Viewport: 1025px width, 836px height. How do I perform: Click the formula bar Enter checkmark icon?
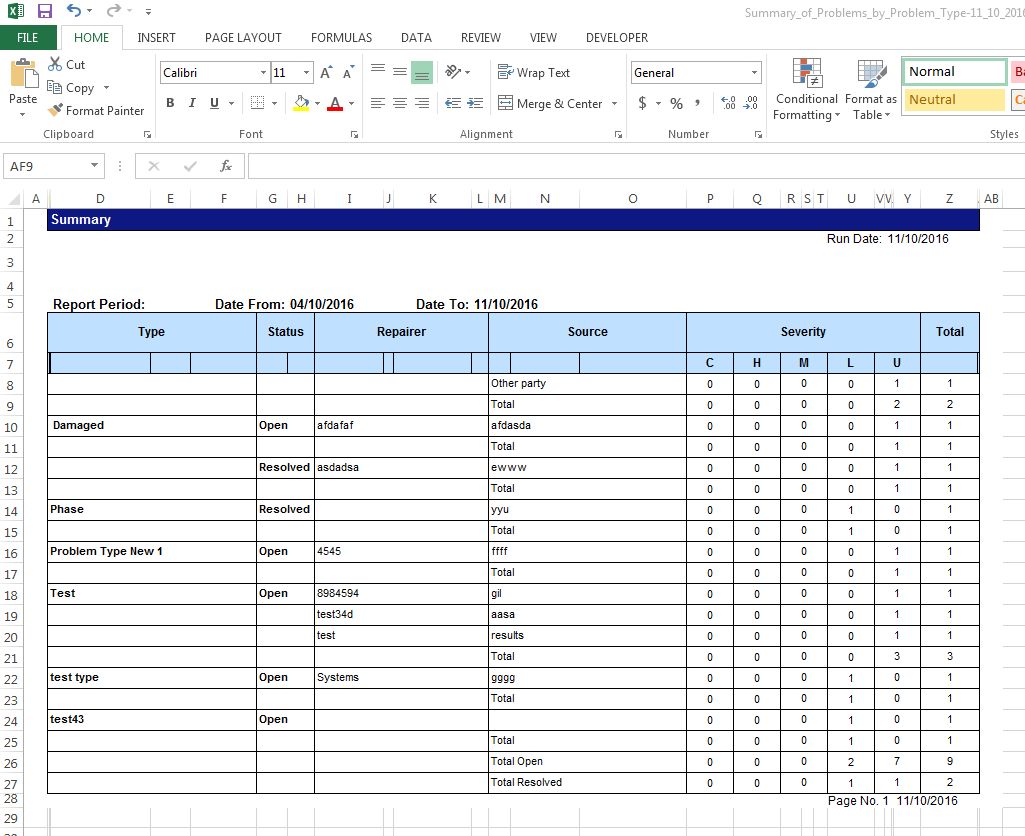[190, 166]
